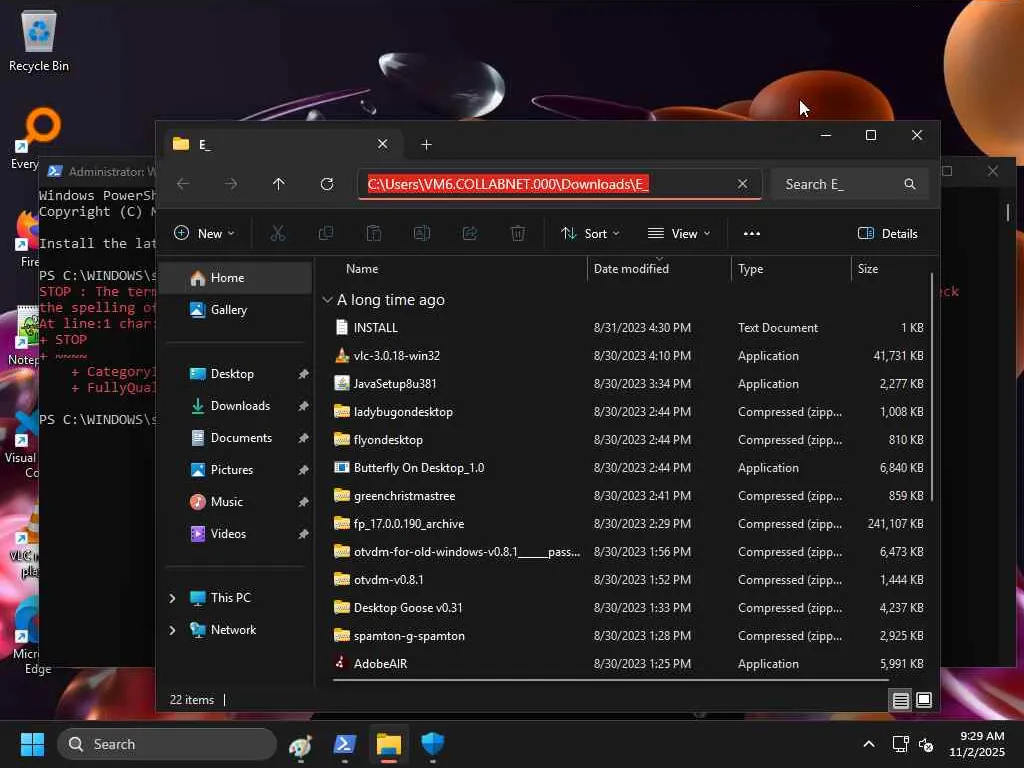Toggle the Details pane button
The image size is (1024, 768).
[888, 233]
